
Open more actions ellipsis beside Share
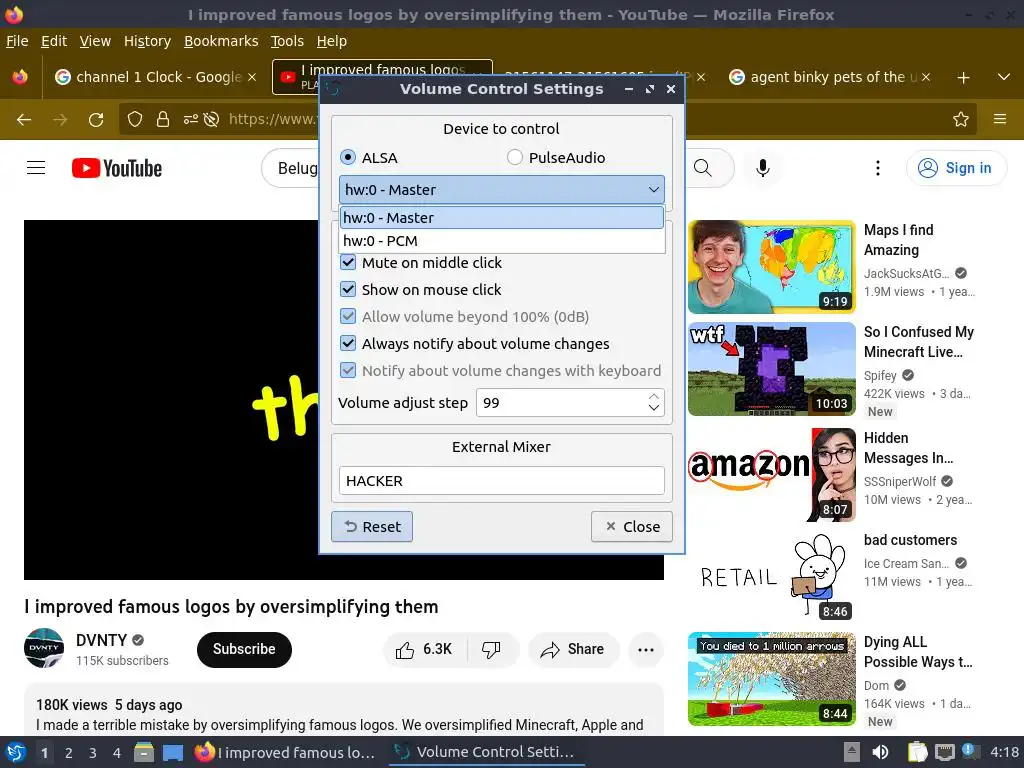coord(646,650)
